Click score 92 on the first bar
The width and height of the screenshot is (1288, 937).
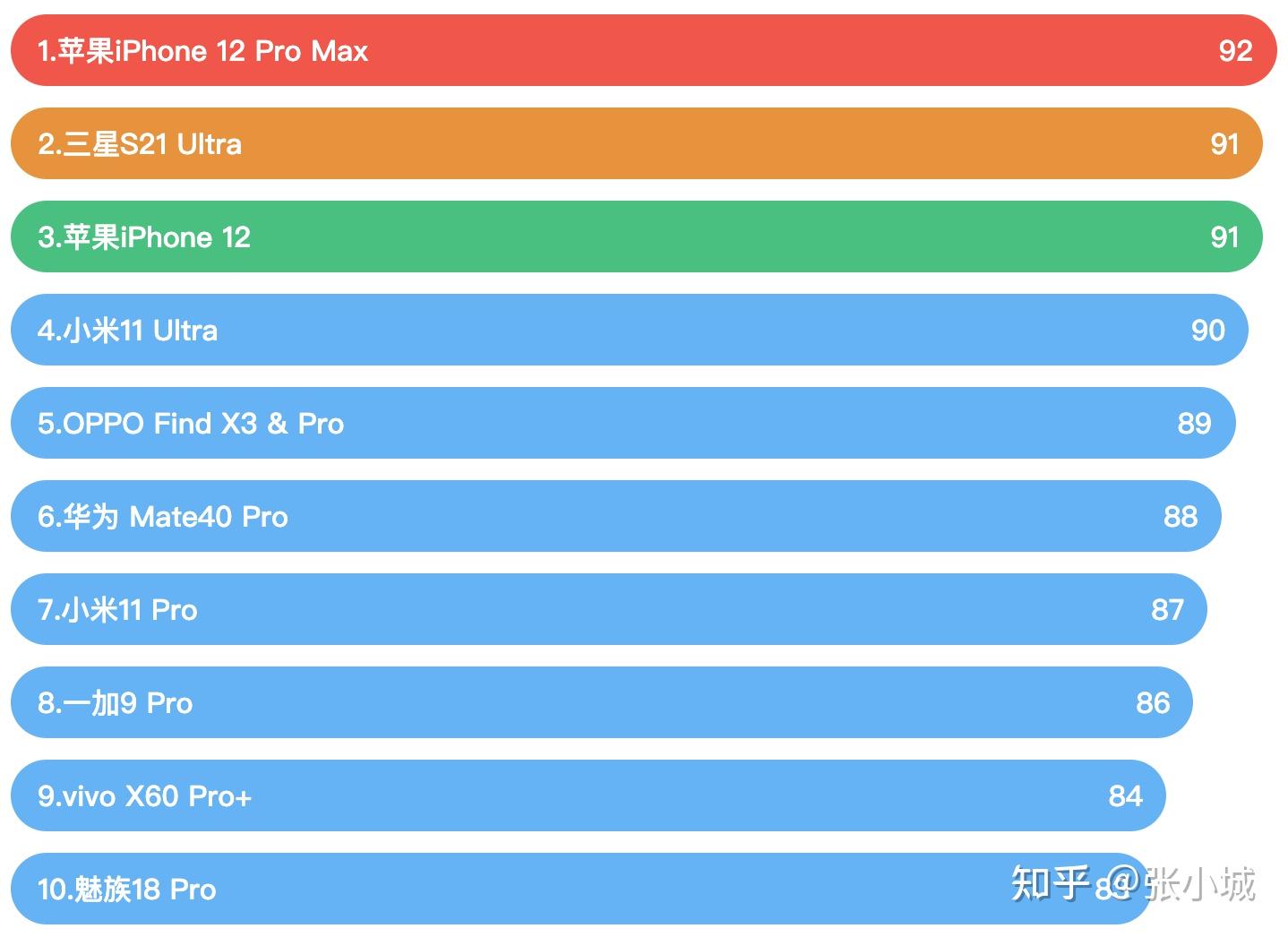(x=1235, y=51)
